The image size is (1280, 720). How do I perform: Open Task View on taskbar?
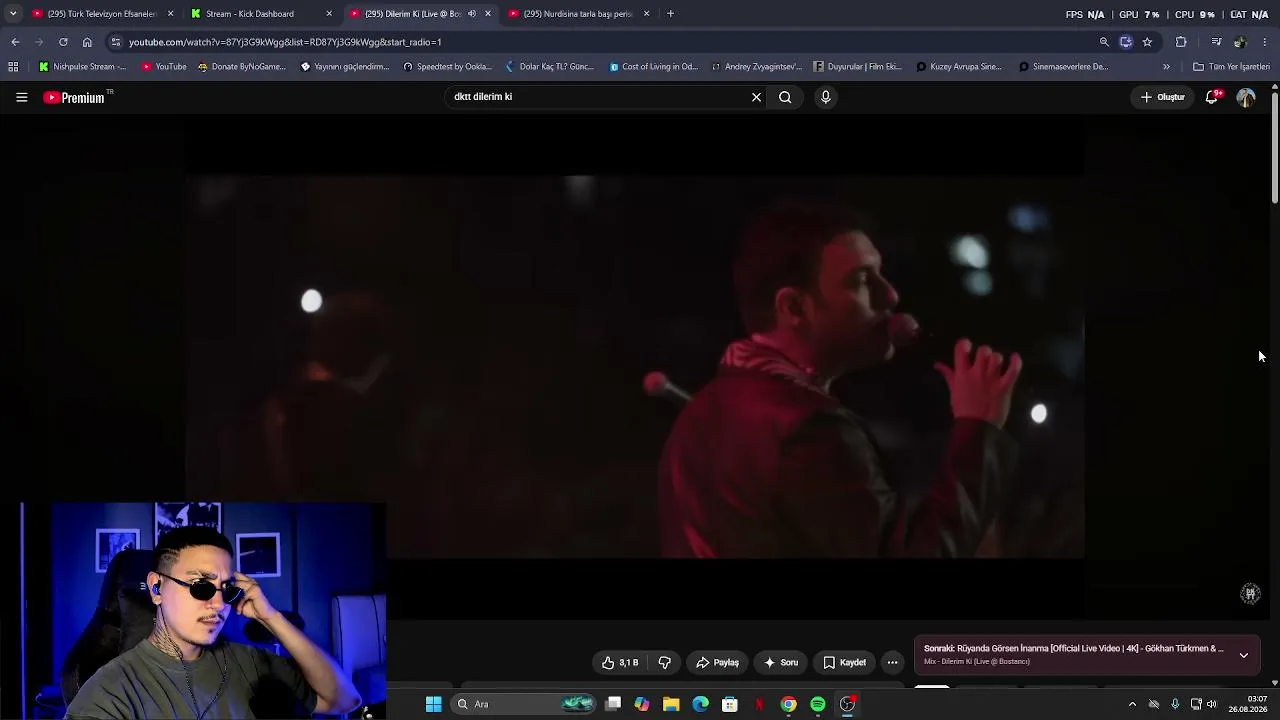[613, 704]
